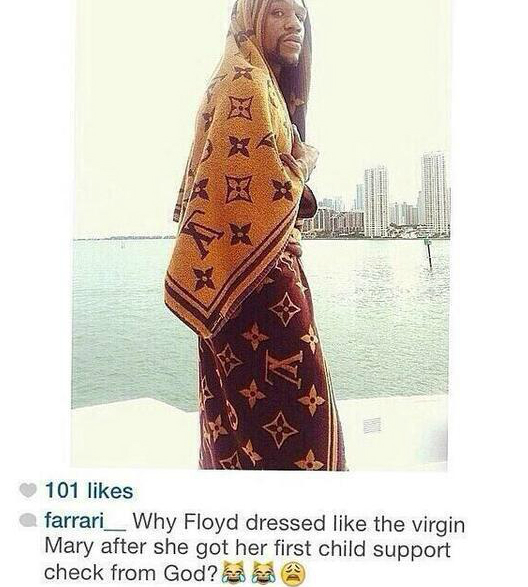
Task: Tap the gray heart icon beside 101 likes
Action: (28, 491)
